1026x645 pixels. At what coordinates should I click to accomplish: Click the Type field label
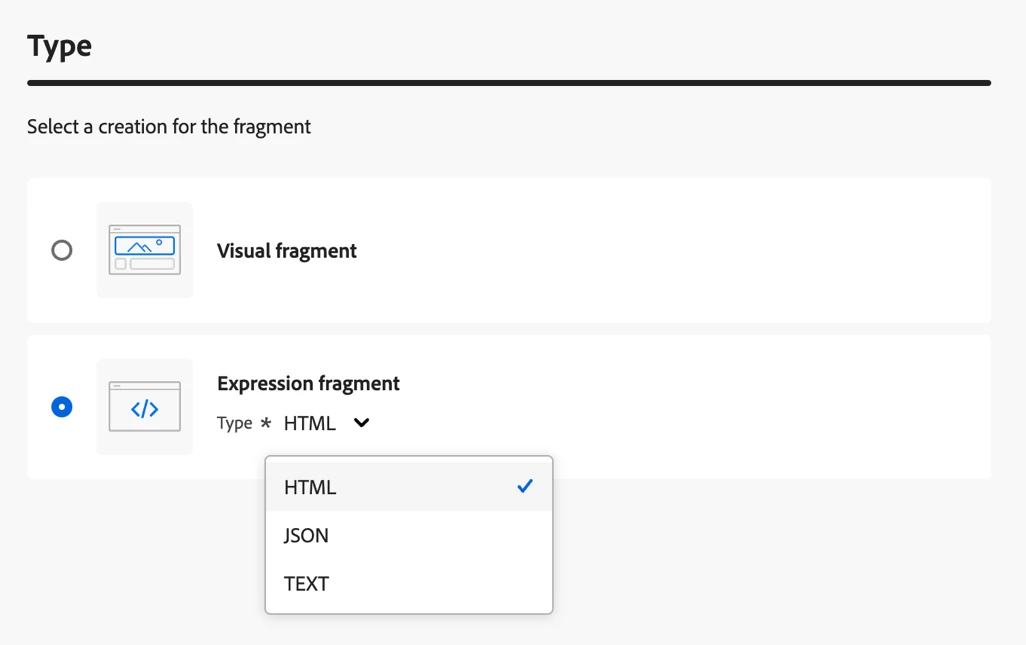tap(234, 423)
